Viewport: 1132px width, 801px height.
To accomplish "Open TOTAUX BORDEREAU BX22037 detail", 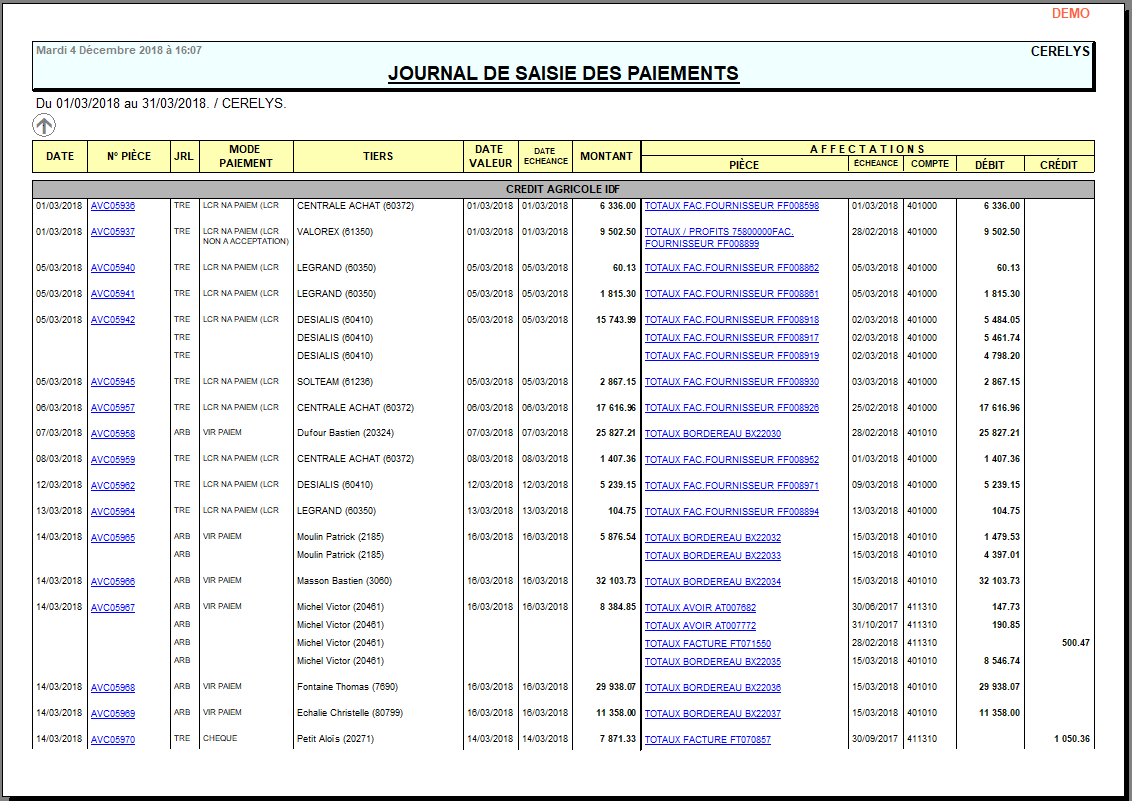I will (x=713, y=713).
